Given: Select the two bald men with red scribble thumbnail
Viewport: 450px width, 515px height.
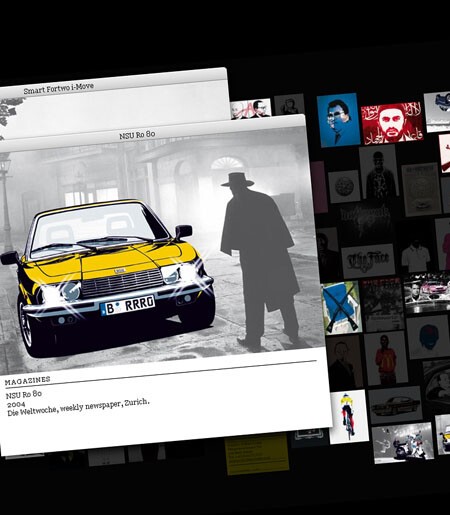Looking at the screenshot, I should coord(251,109).
